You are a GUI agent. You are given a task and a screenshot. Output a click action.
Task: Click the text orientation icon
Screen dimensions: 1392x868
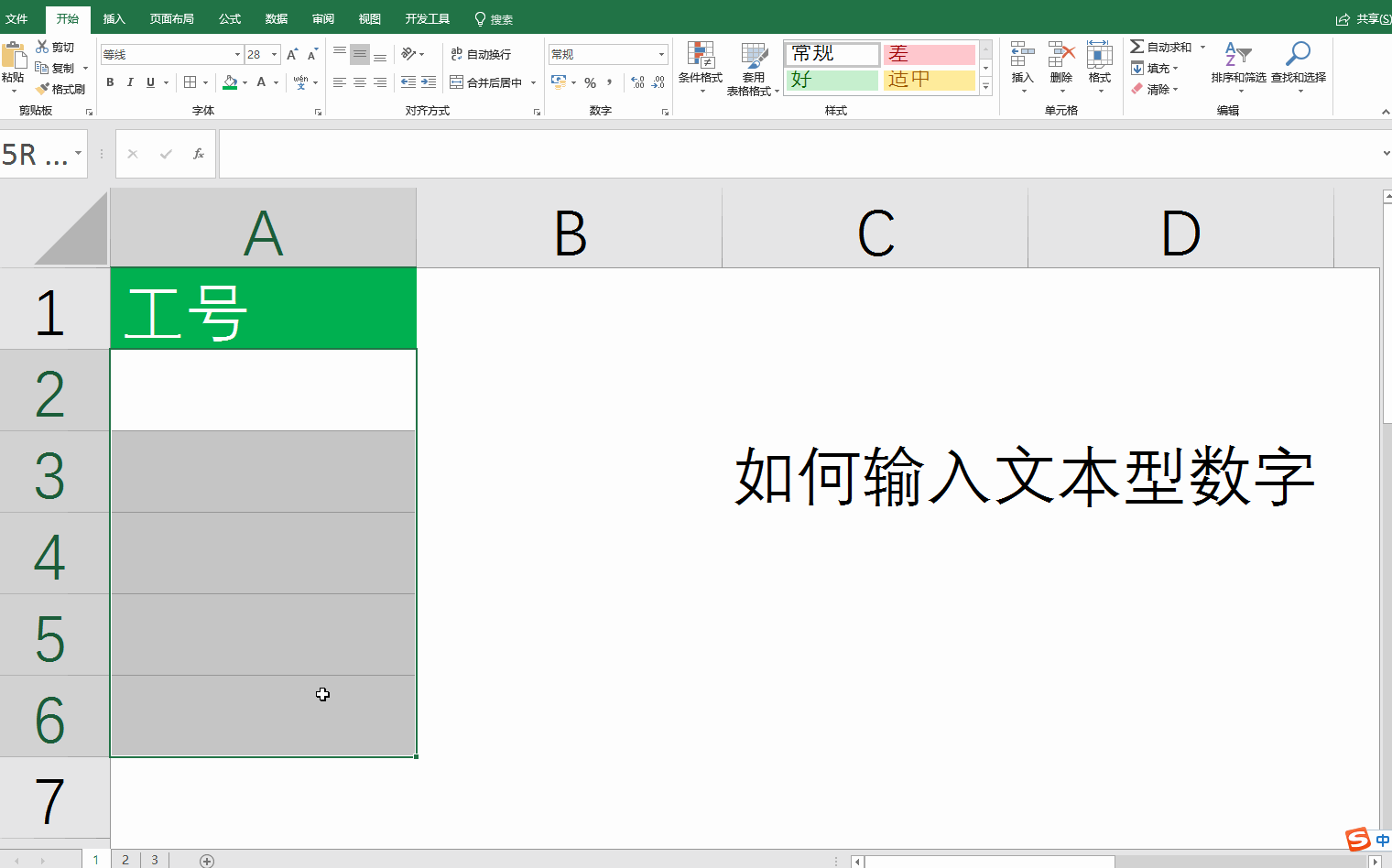click(408, 54)
